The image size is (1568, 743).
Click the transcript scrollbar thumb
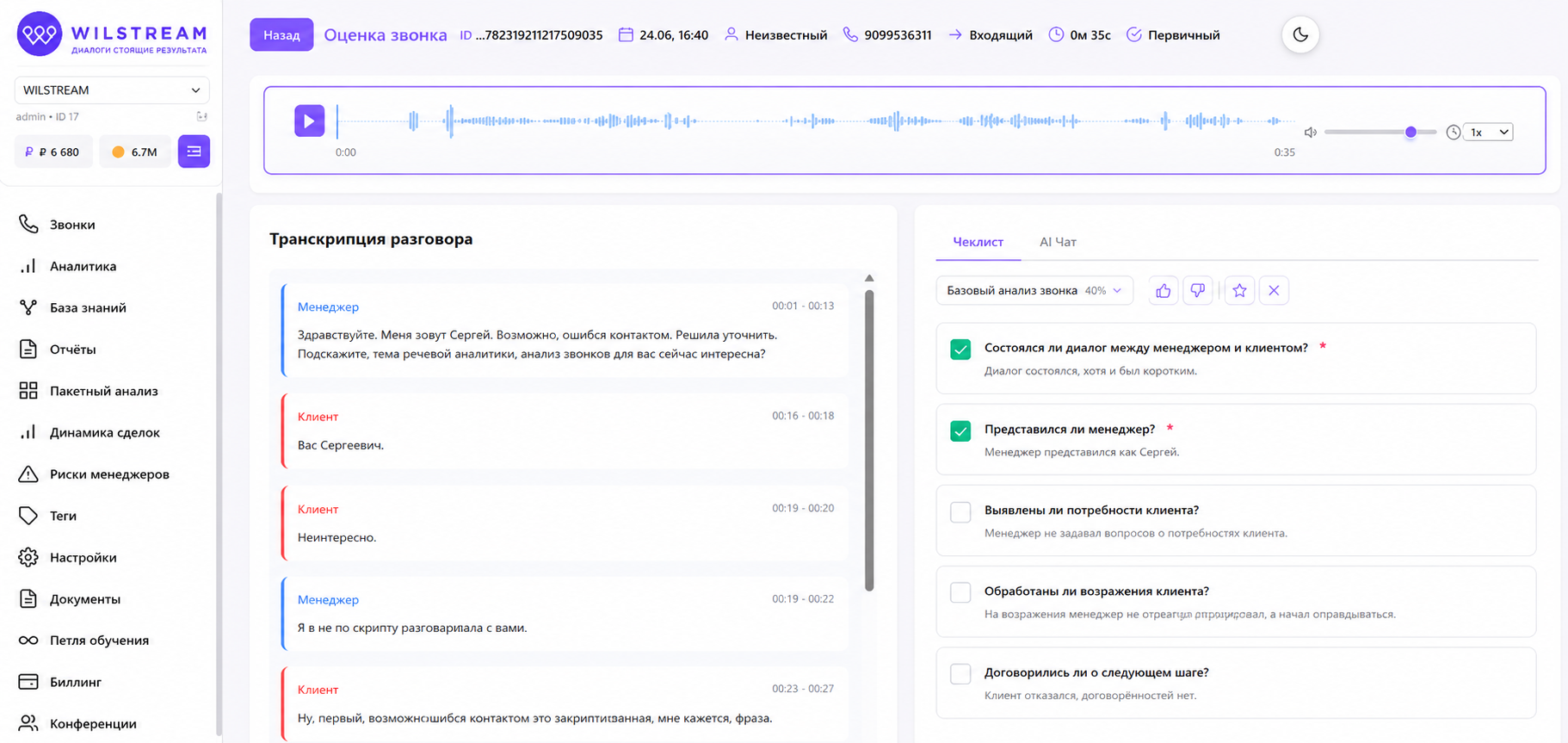tap(869, 440)
